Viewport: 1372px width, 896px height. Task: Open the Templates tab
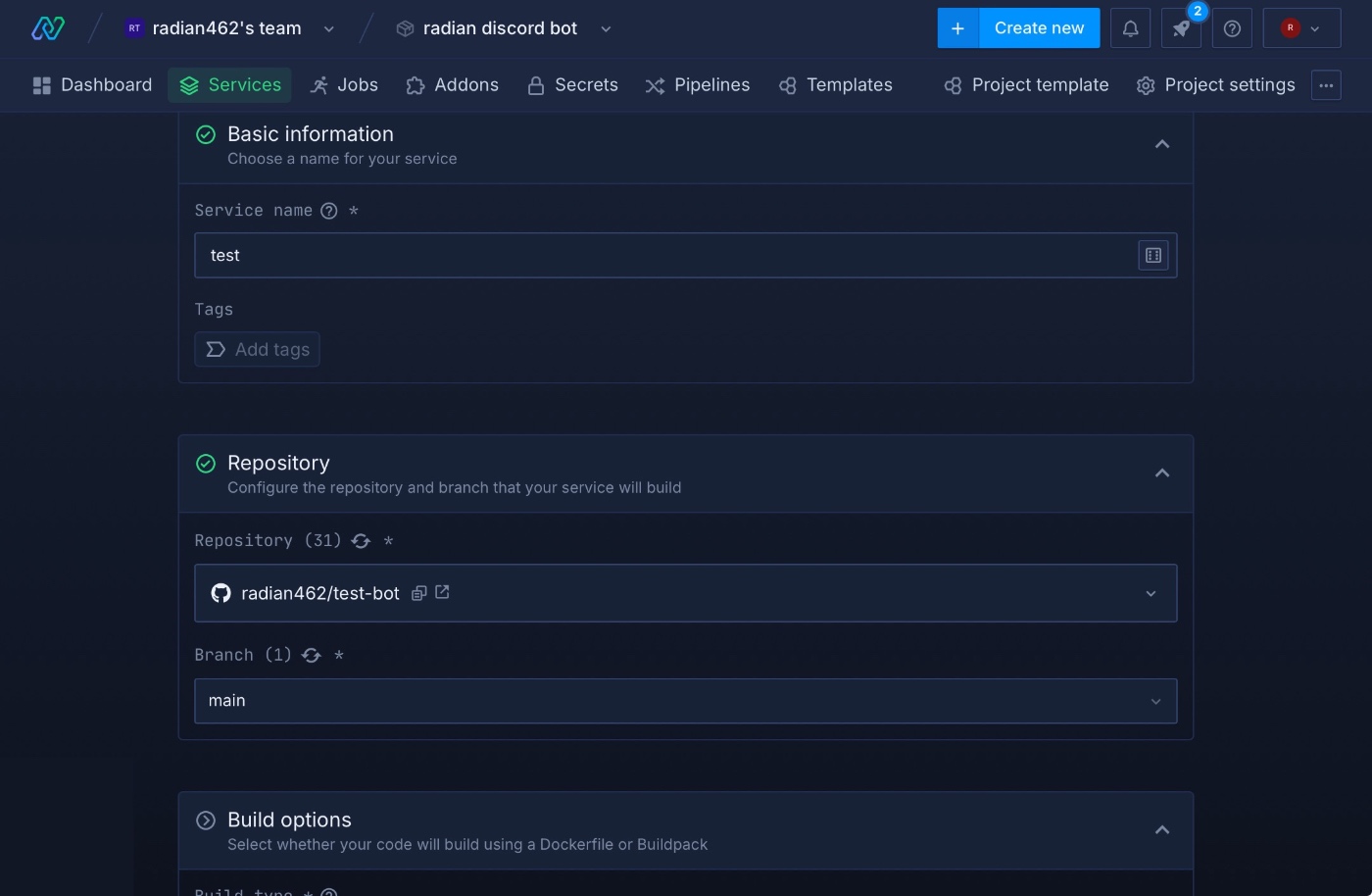[835, 85]
